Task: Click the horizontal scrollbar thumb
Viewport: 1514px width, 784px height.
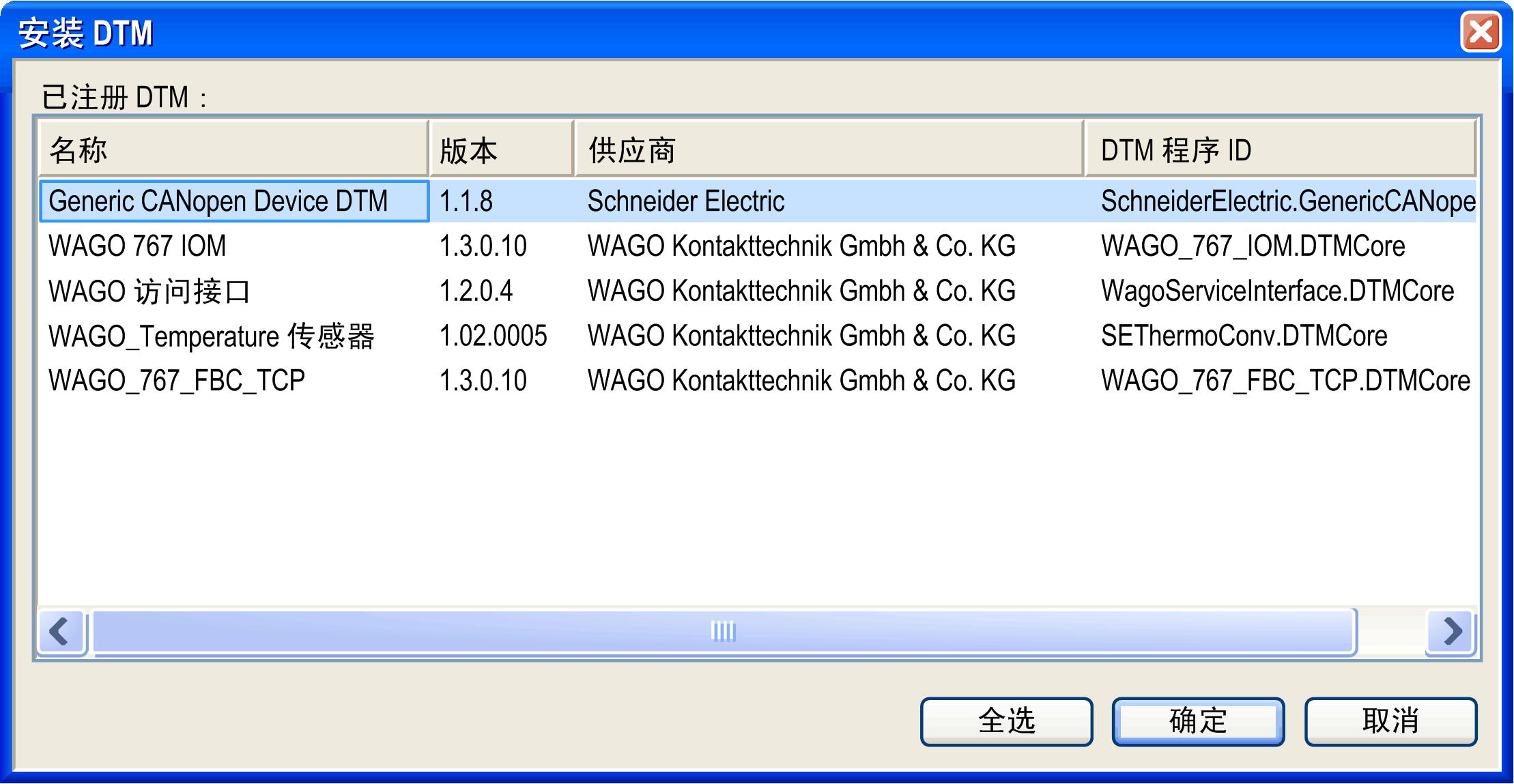Action: pyautogui.click(x=723, y=631)
